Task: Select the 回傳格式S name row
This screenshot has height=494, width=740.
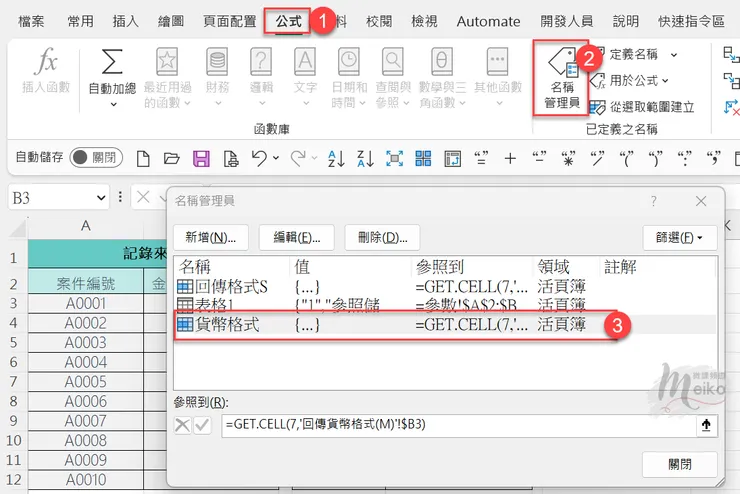Action: click(444, 286)
